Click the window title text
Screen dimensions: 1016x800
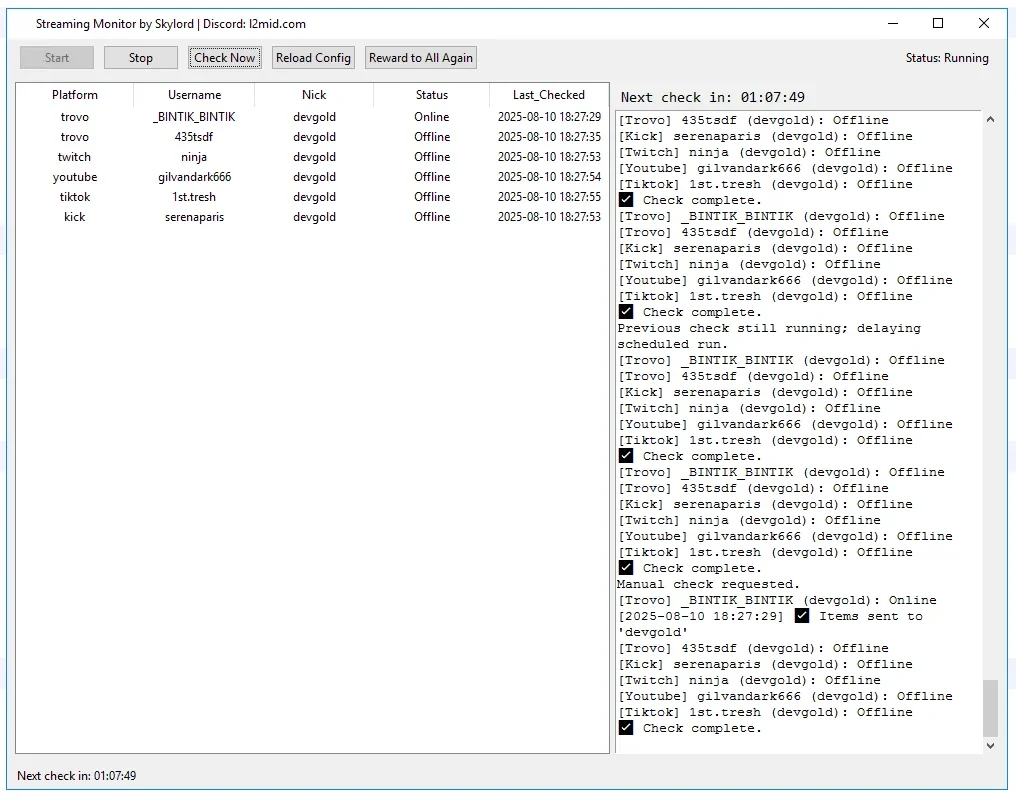point(170,24)
